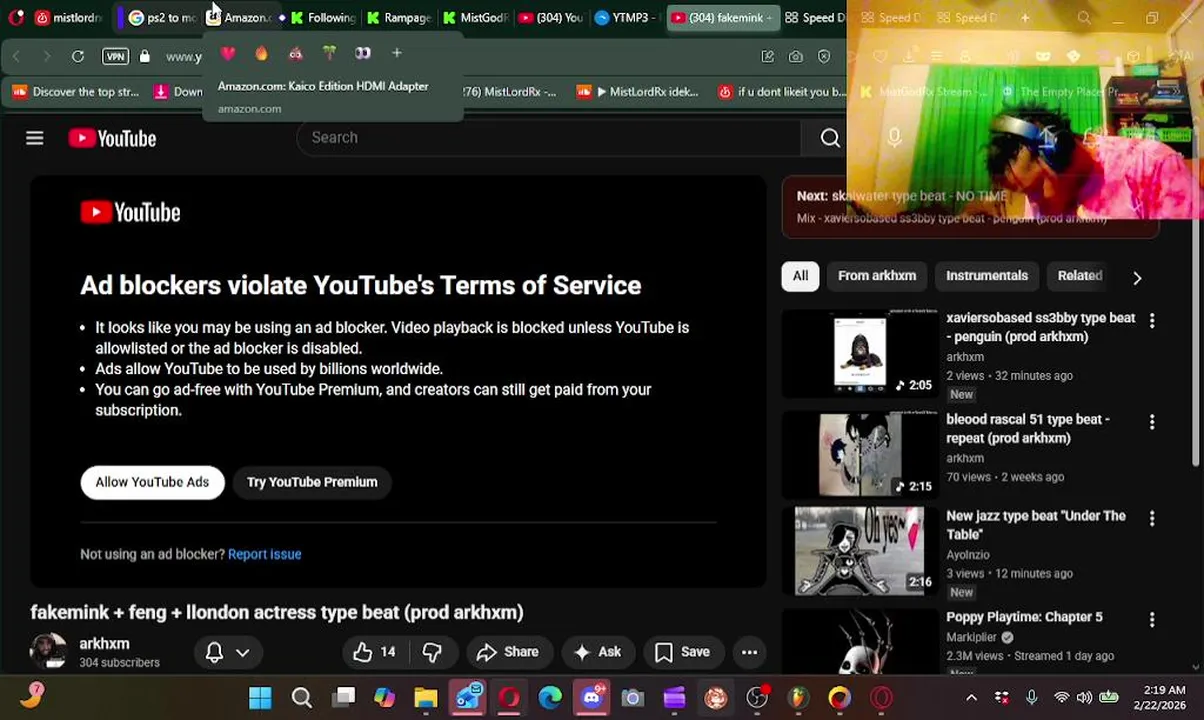Open the arkhxm channel avatar

(48, 651)
